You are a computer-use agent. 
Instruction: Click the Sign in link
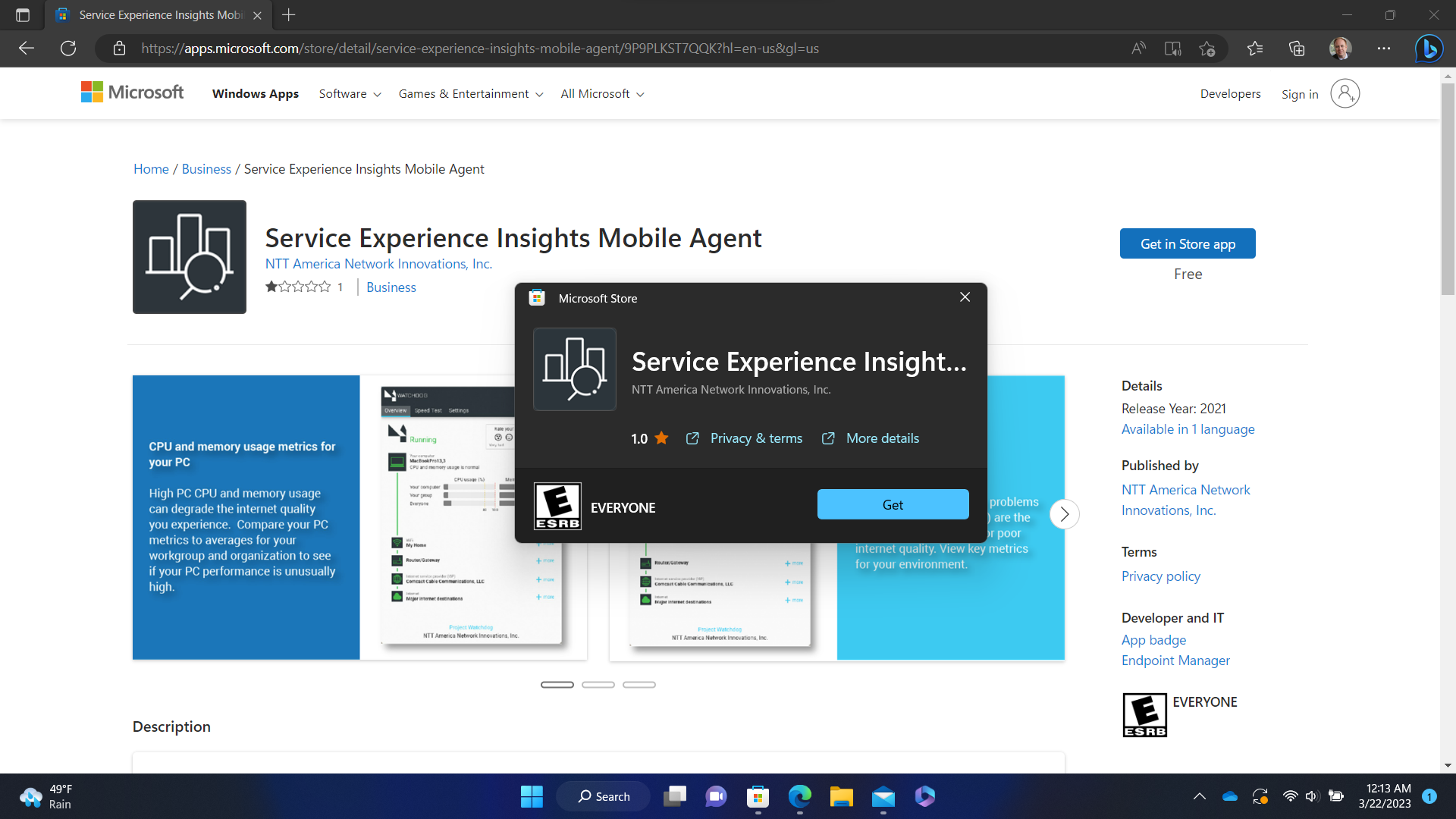click(1300, 94)
